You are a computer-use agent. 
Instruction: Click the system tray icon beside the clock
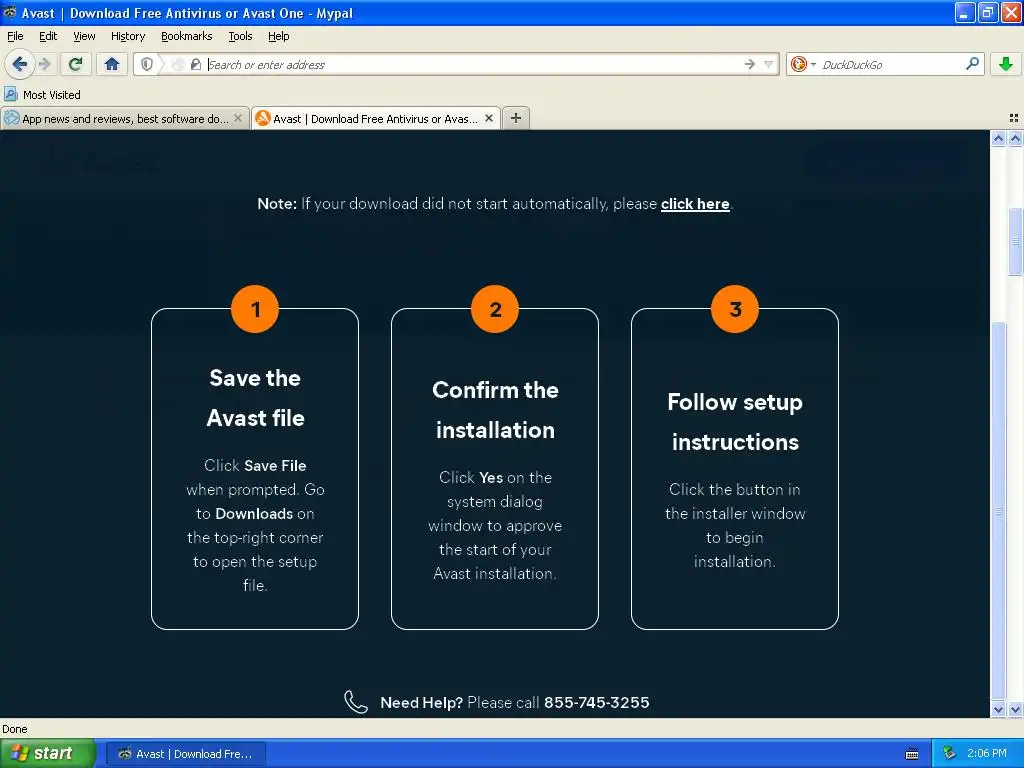[x=949, y=754]
